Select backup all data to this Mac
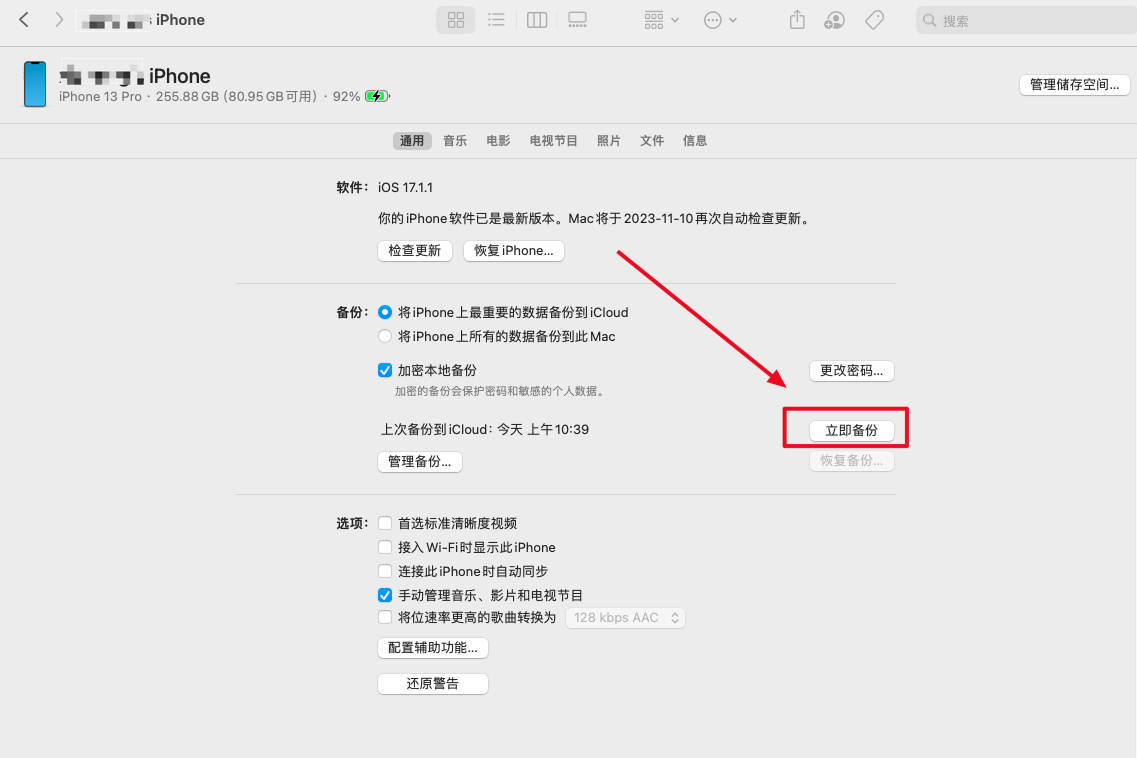The width and height of the screenshot is (1137, 758). pos(385,337)
